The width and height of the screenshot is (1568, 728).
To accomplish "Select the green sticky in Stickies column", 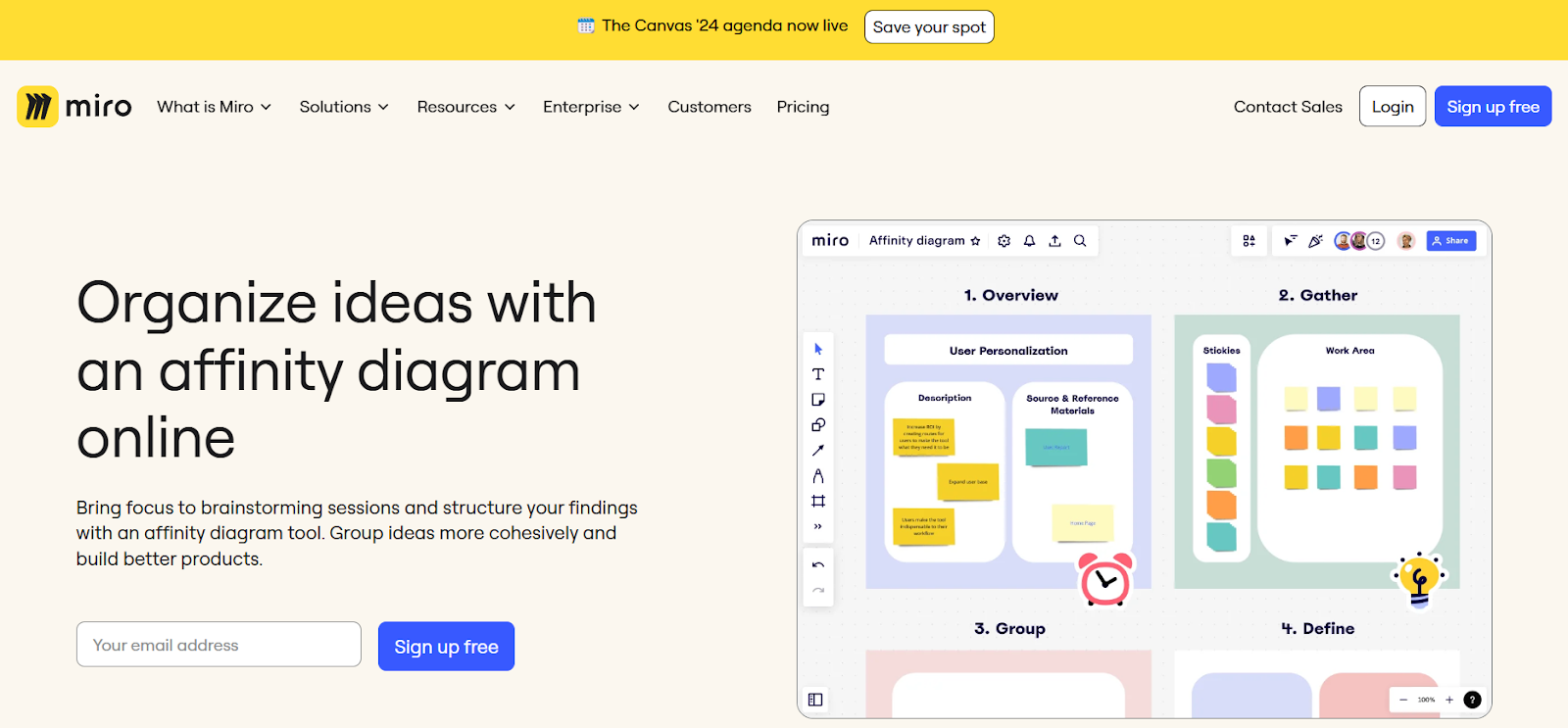I will pyautogui.click(x=1221, y=473).
